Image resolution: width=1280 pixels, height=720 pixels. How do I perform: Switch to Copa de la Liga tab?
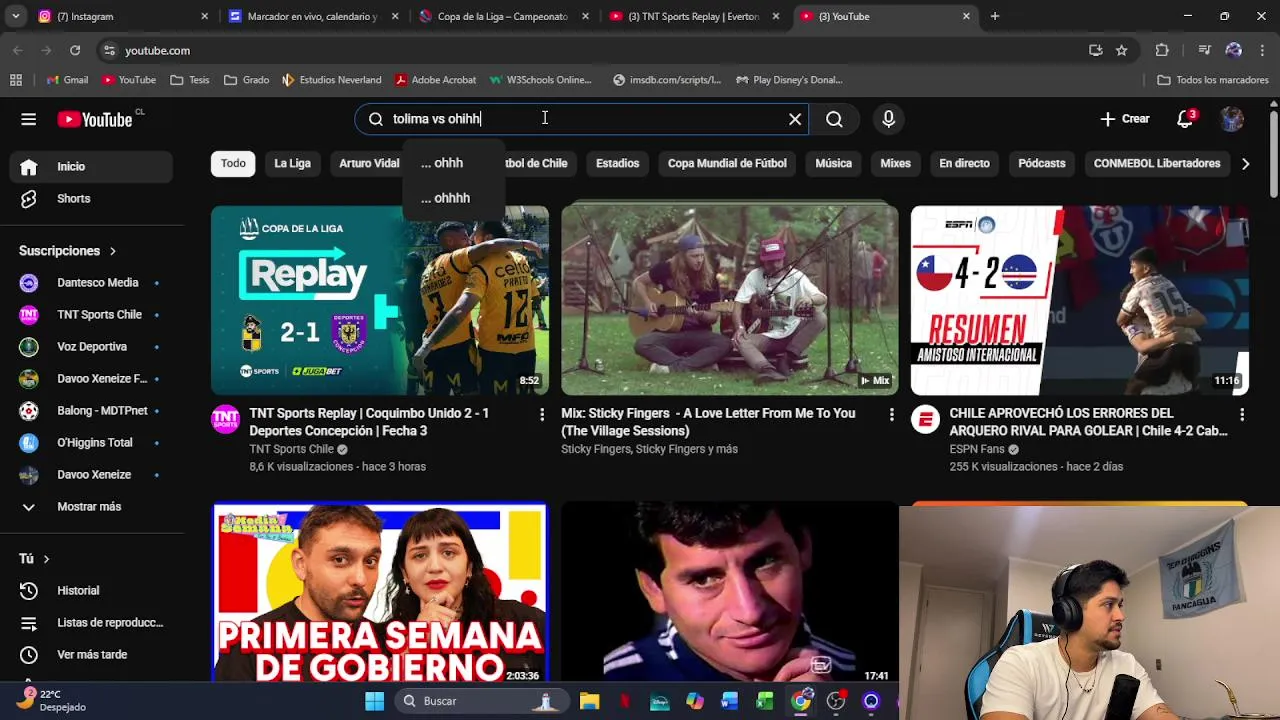click(x=503, y=16)
